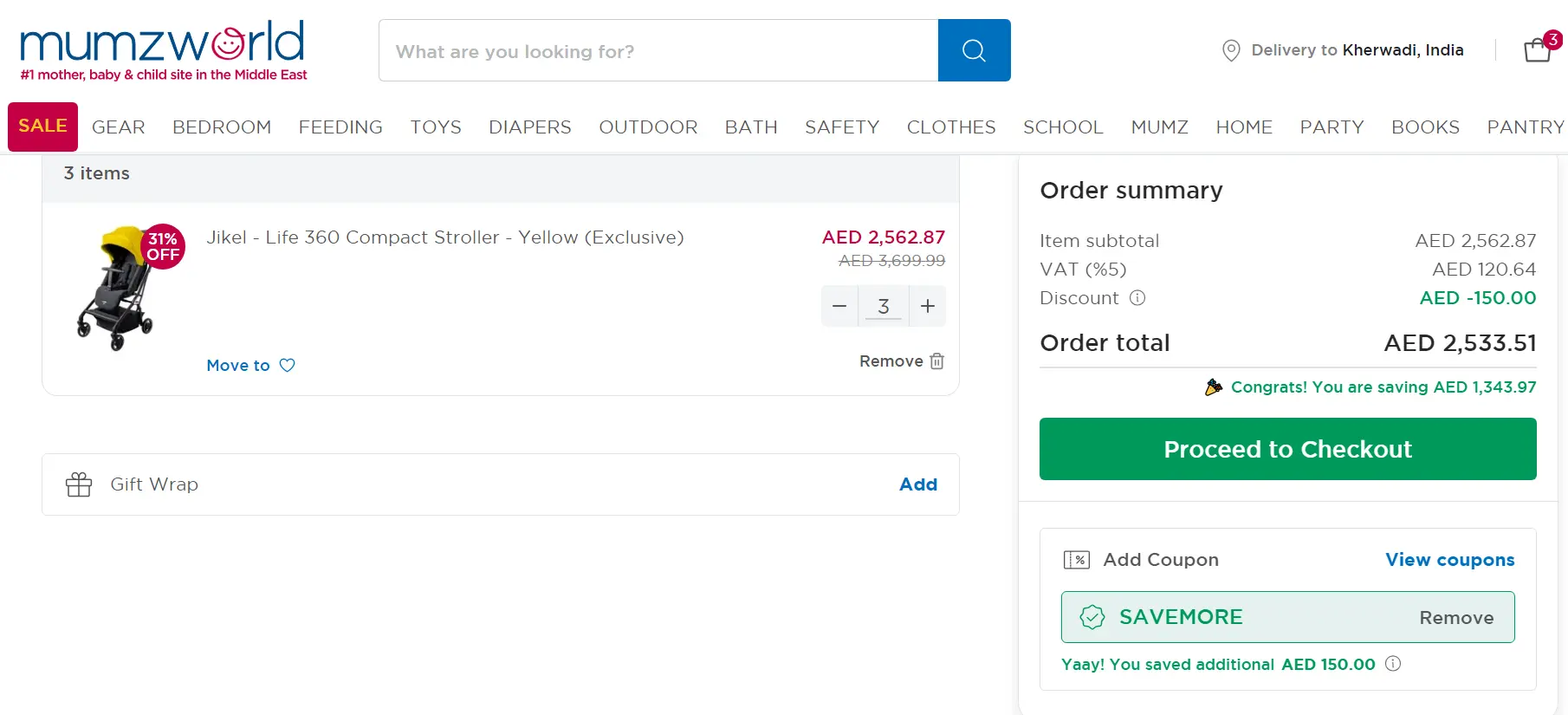Image resolution: width=1568 pixels, height=715 pixels.
Task: Open the DIAPERS category
Action: point(530,127)
